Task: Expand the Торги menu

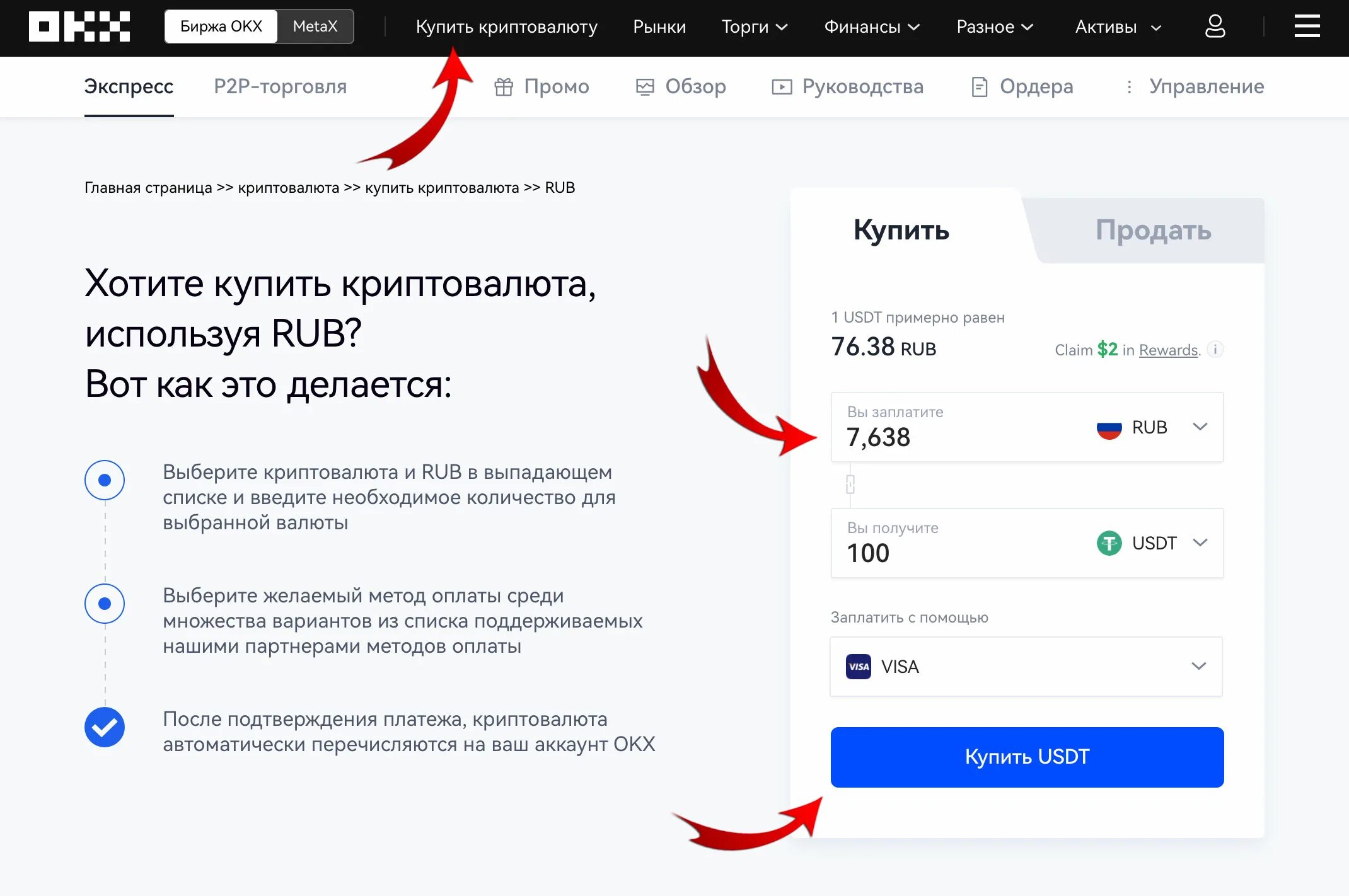Action: coord(755,26)
